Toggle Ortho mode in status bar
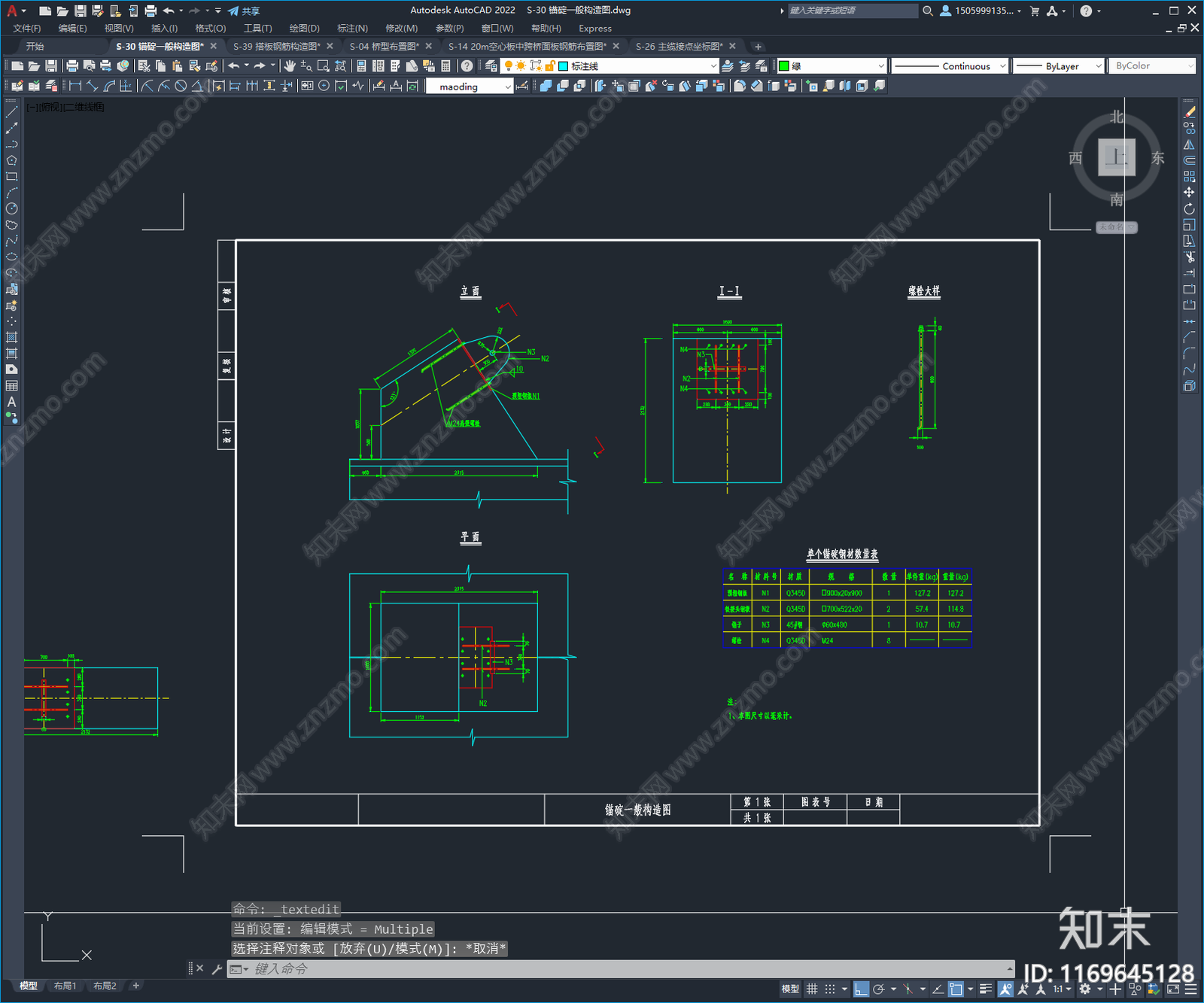Screen dimensions: 1204x1003 click(861, 989)
